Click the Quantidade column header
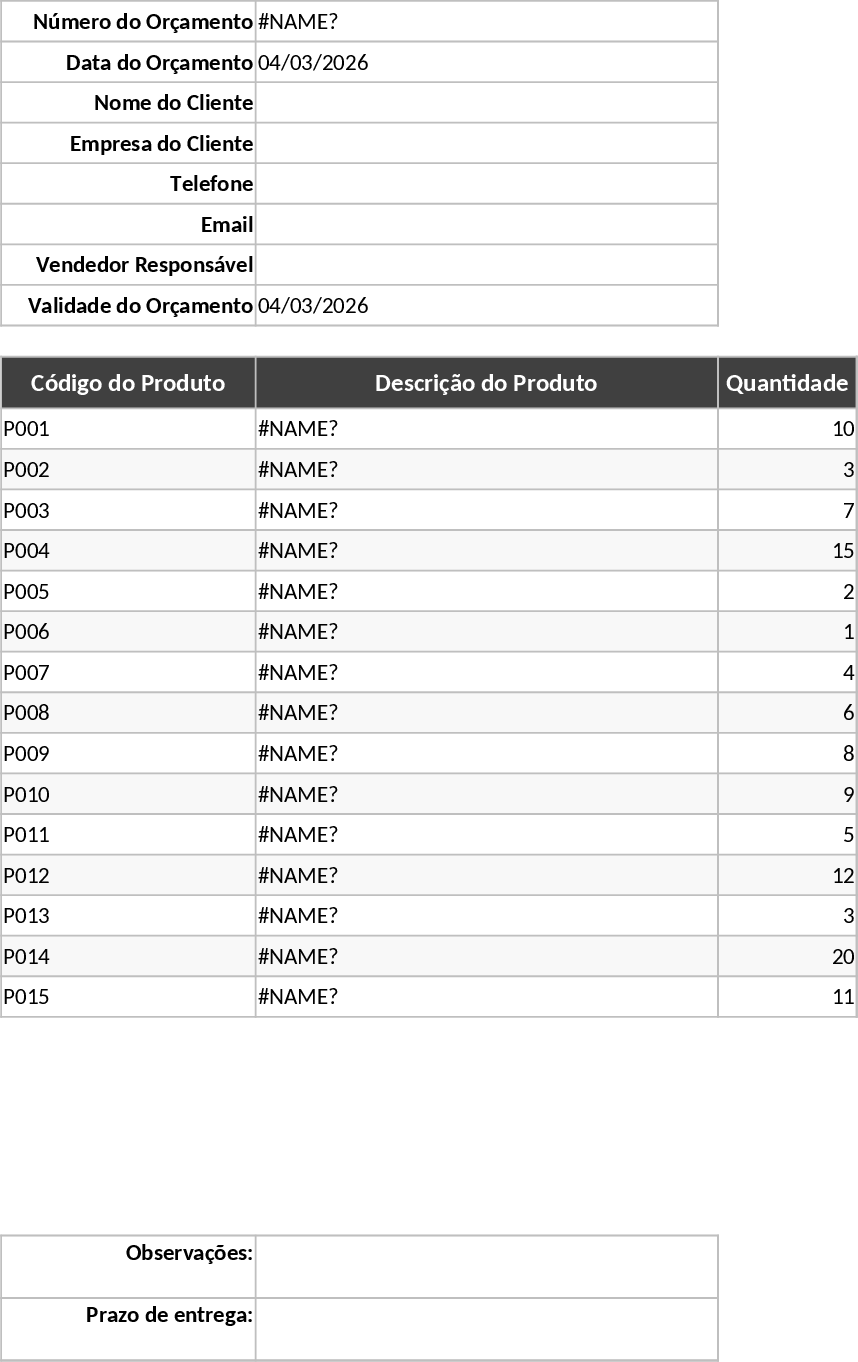 pos(787,383)
